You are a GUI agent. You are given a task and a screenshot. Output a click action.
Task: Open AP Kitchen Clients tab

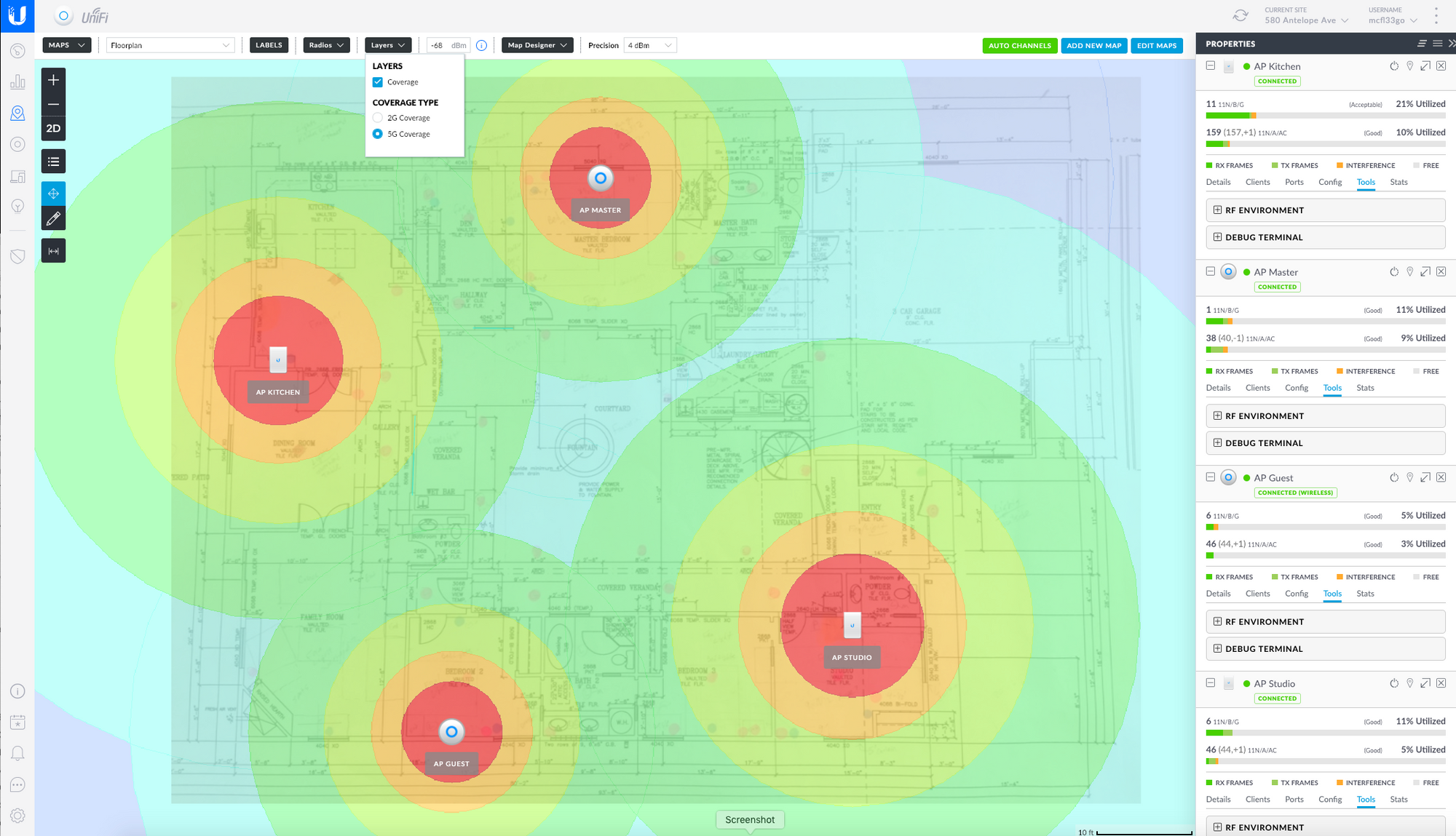click(x=1257, y=182)
